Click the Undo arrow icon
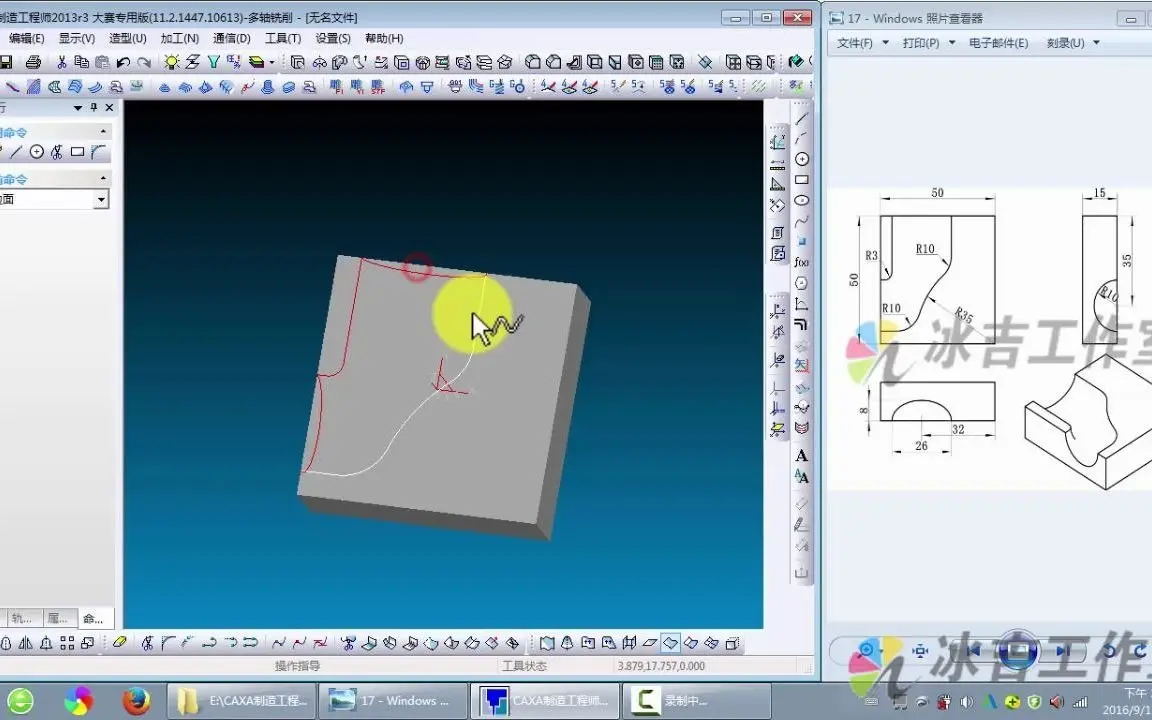Screen dimensions: 1152x720 (x=123, y=62)
